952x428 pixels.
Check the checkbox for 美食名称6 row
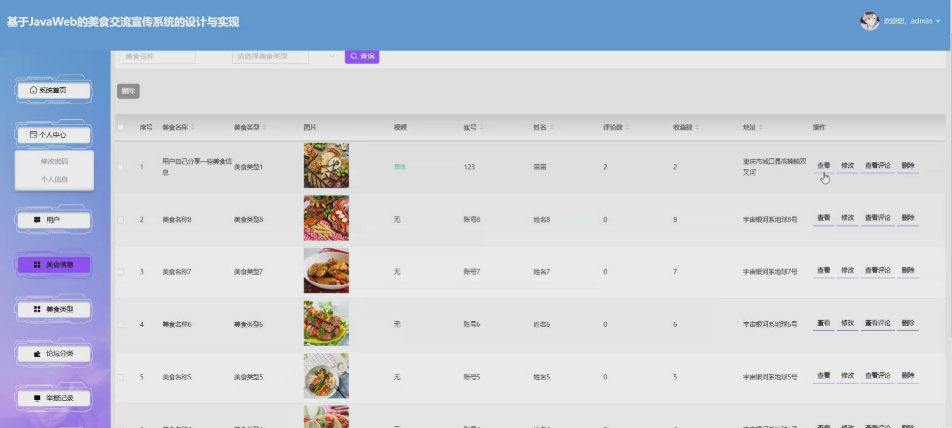click(x=120, y=325)
